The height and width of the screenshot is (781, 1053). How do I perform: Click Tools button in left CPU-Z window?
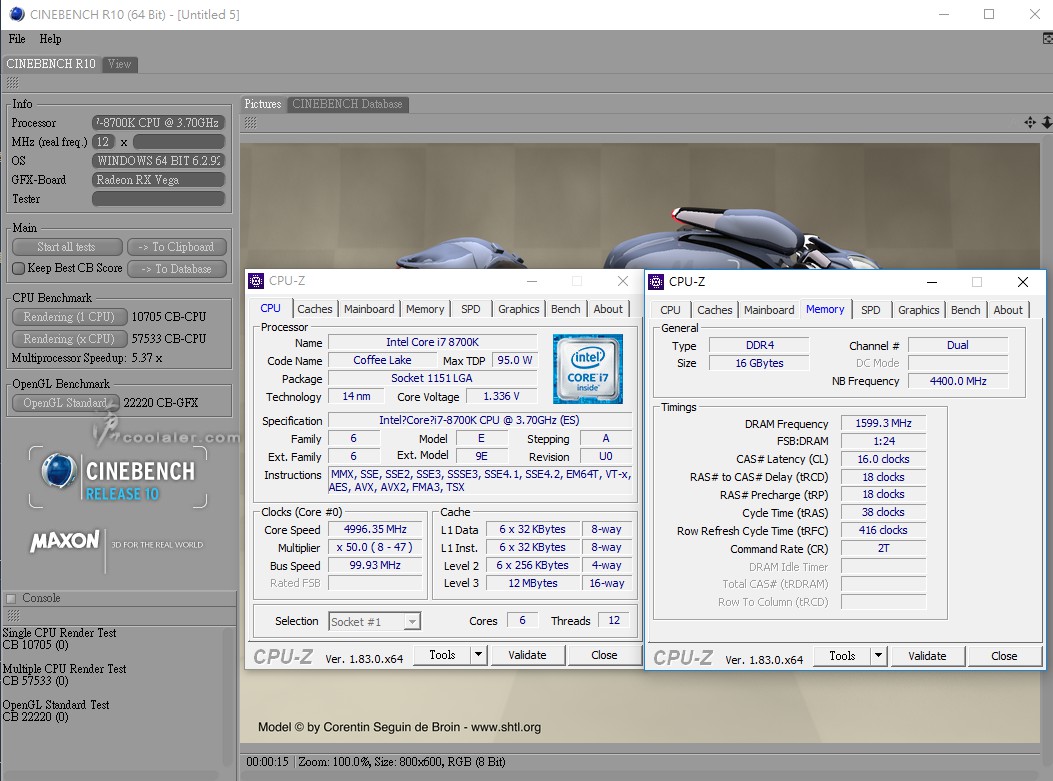click(442, 655)
